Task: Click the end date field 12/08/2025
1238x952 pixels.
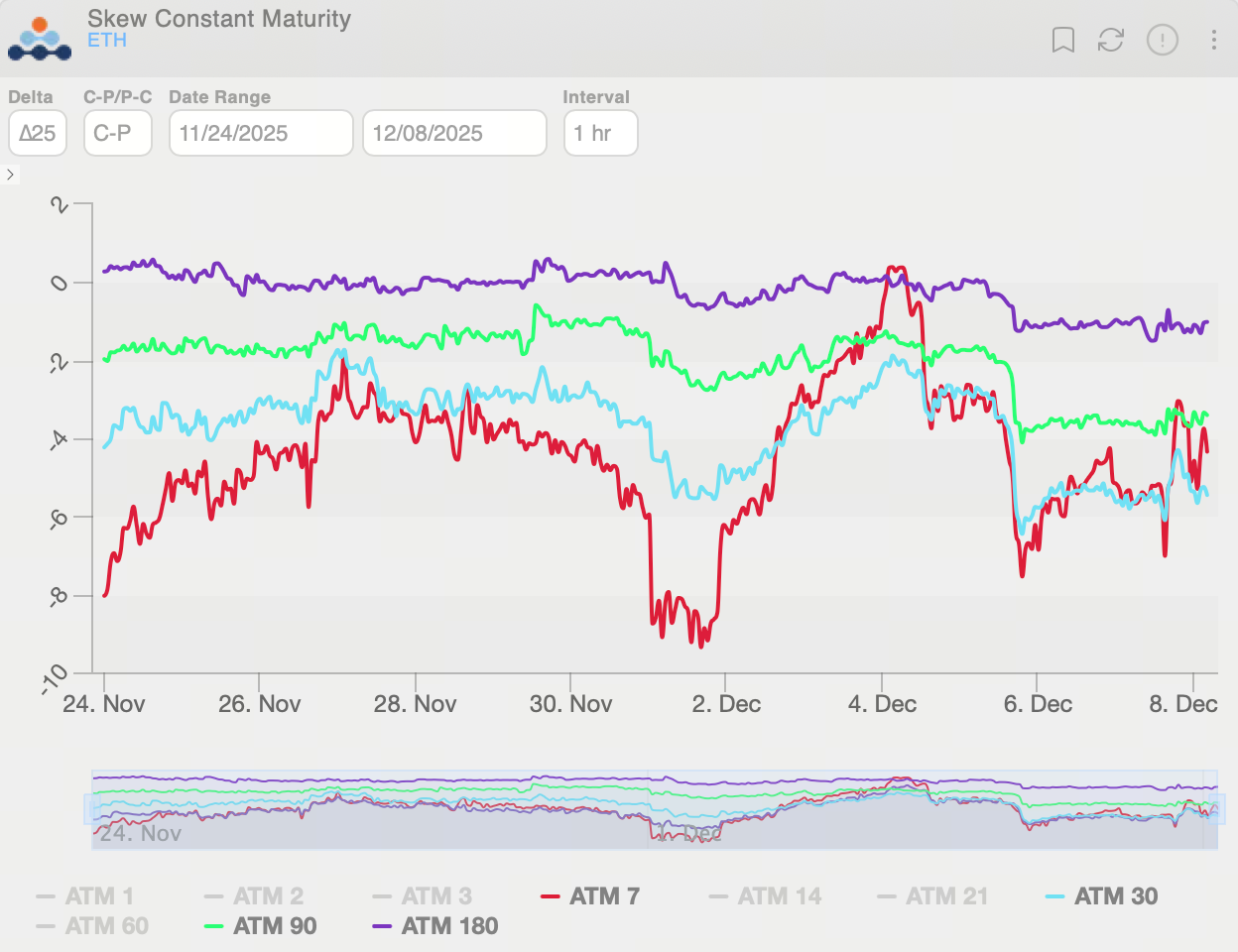Action: [x=454, y=133]
